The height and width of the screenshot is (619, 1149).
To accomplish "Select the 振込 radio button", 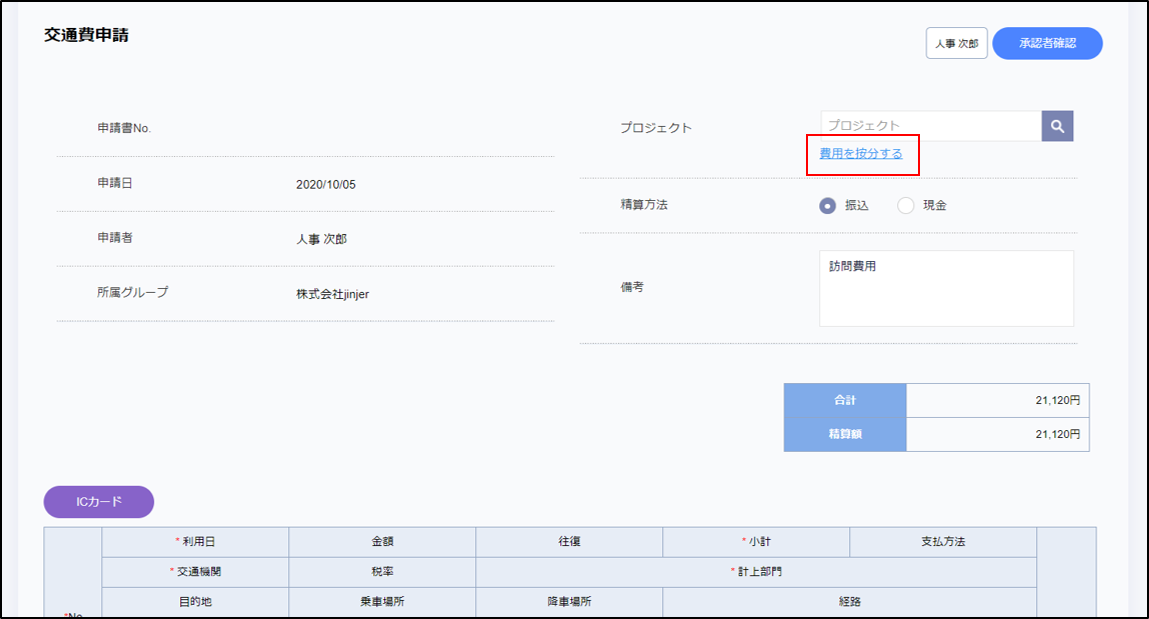I will click(x=827, y=206).
